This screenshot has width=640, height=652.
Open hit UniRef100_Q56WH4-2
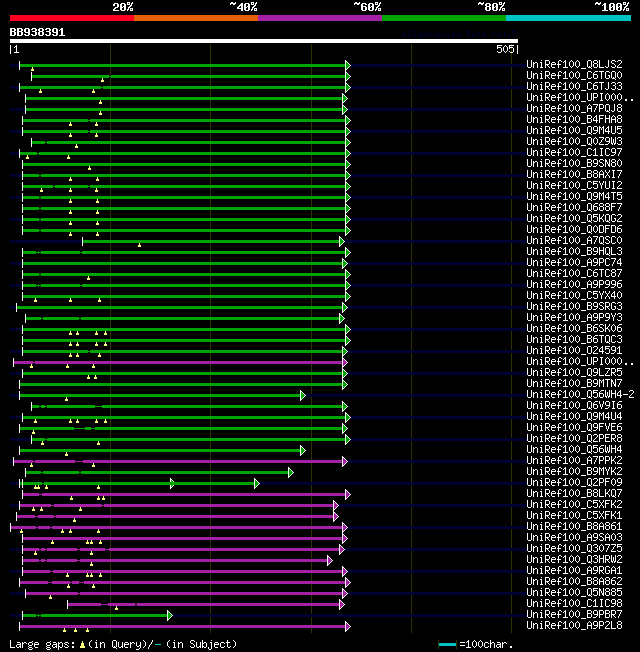coord(580,394)
